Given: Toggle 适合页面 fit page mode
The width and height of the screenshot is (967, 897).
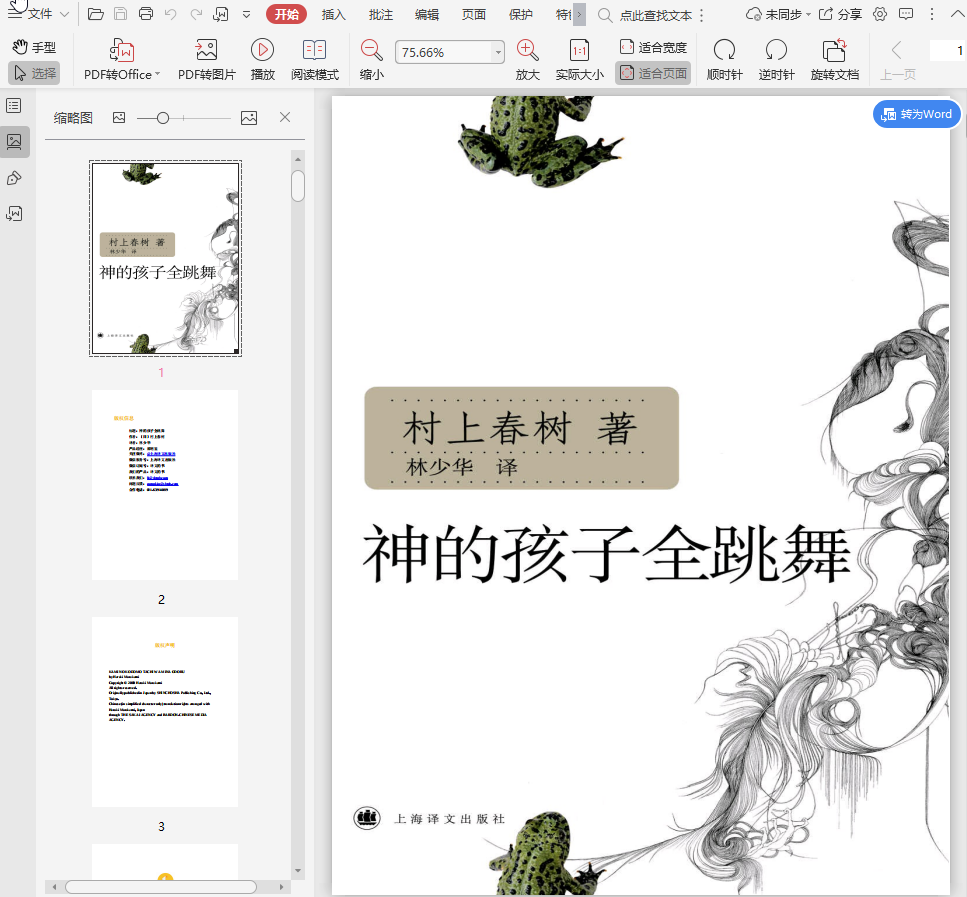Looking at the screenshot, I should pyautogui.click(x=653, y=73).
